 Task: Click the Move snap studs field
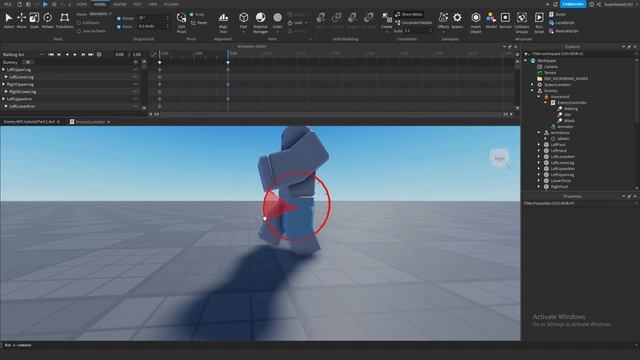click(x=153, y=27)
